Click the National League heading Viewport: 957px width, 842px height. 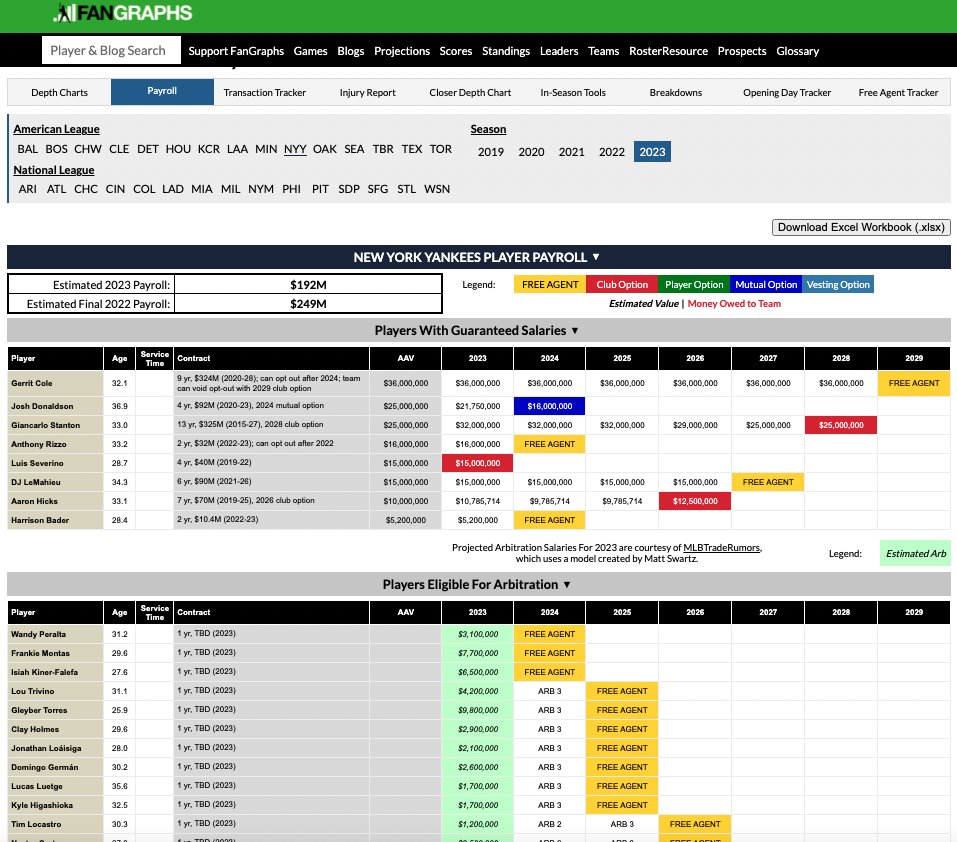click(54, 170)
